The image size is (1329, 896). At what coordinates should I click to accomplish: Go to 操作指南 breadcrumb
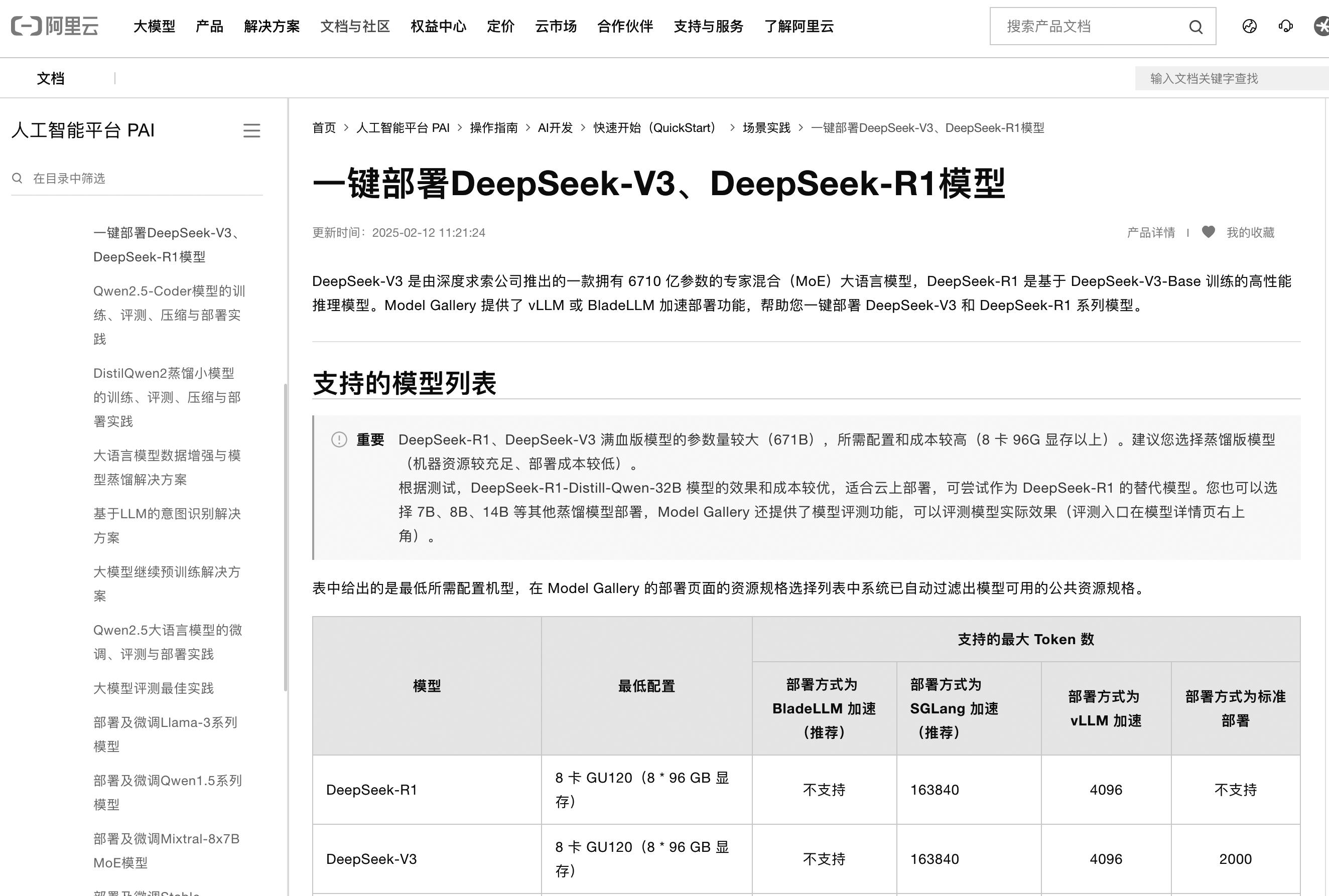[494, 128]
